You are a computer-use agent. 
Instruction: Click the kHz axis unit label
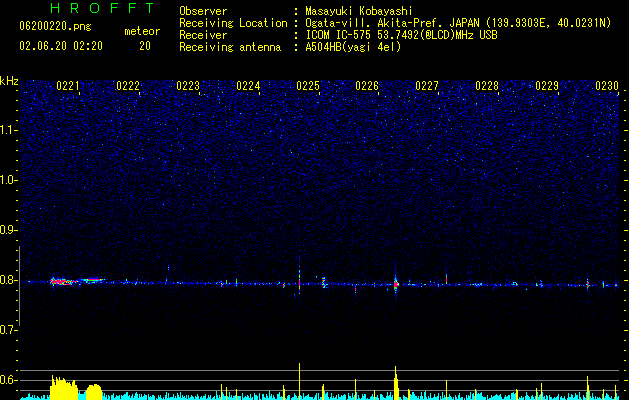(x=9, y=81)
